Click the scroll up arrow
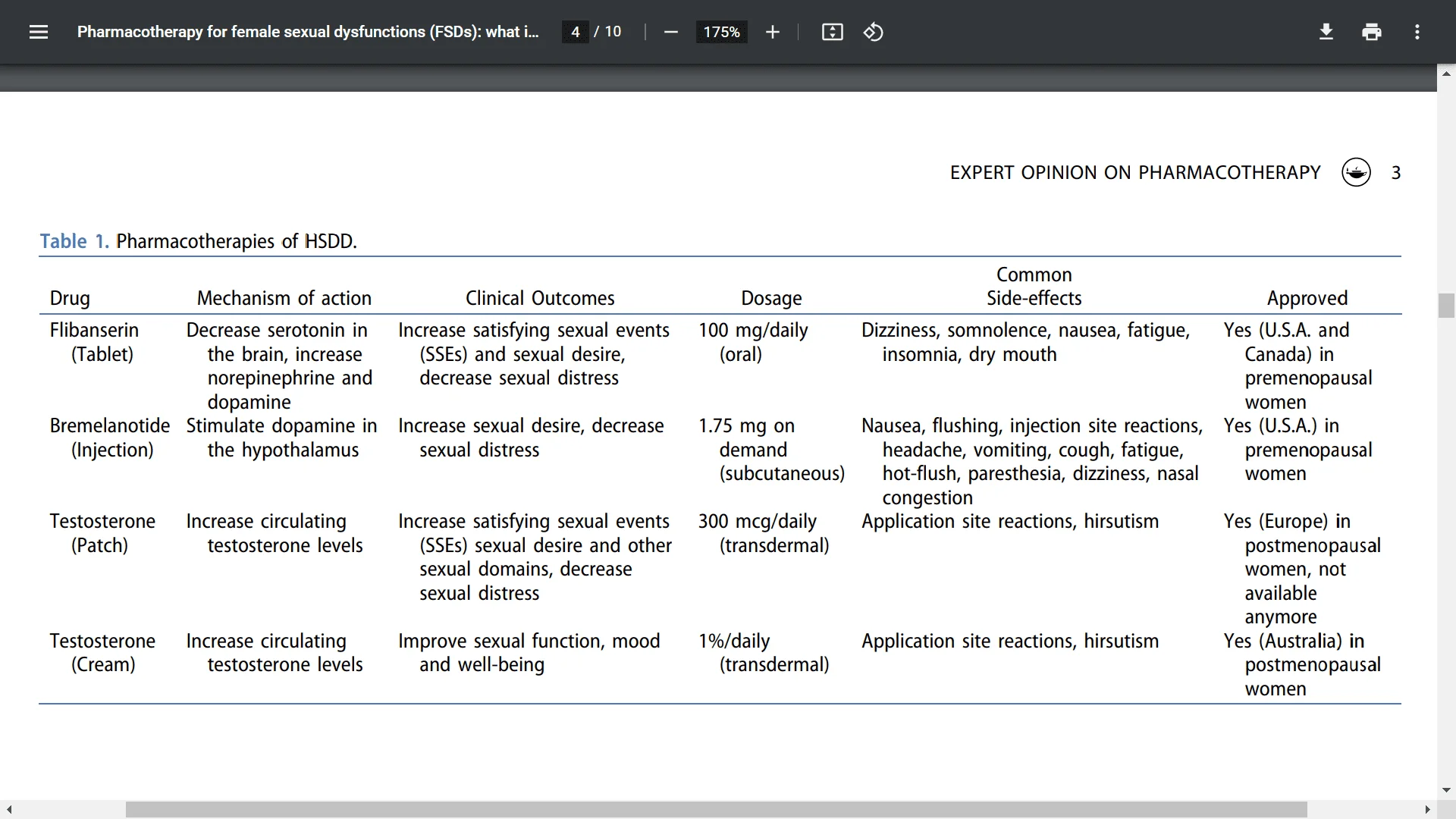Viewport: 1456px width, 819px height. point(1446,74)
